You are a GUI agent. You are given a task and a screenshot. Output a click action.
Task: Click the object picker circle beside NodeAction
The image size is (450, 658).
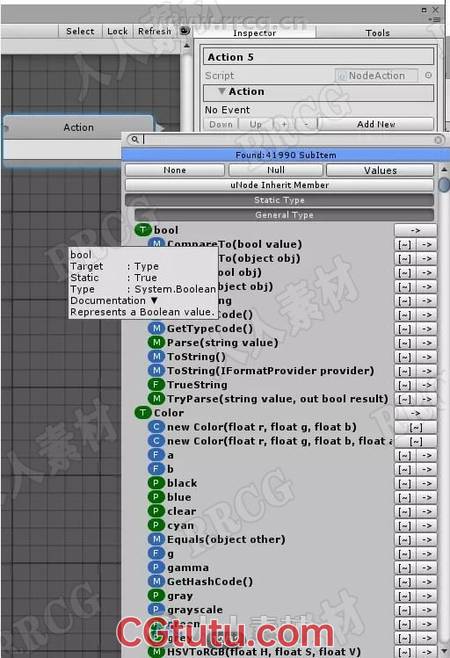coord(428,75)
